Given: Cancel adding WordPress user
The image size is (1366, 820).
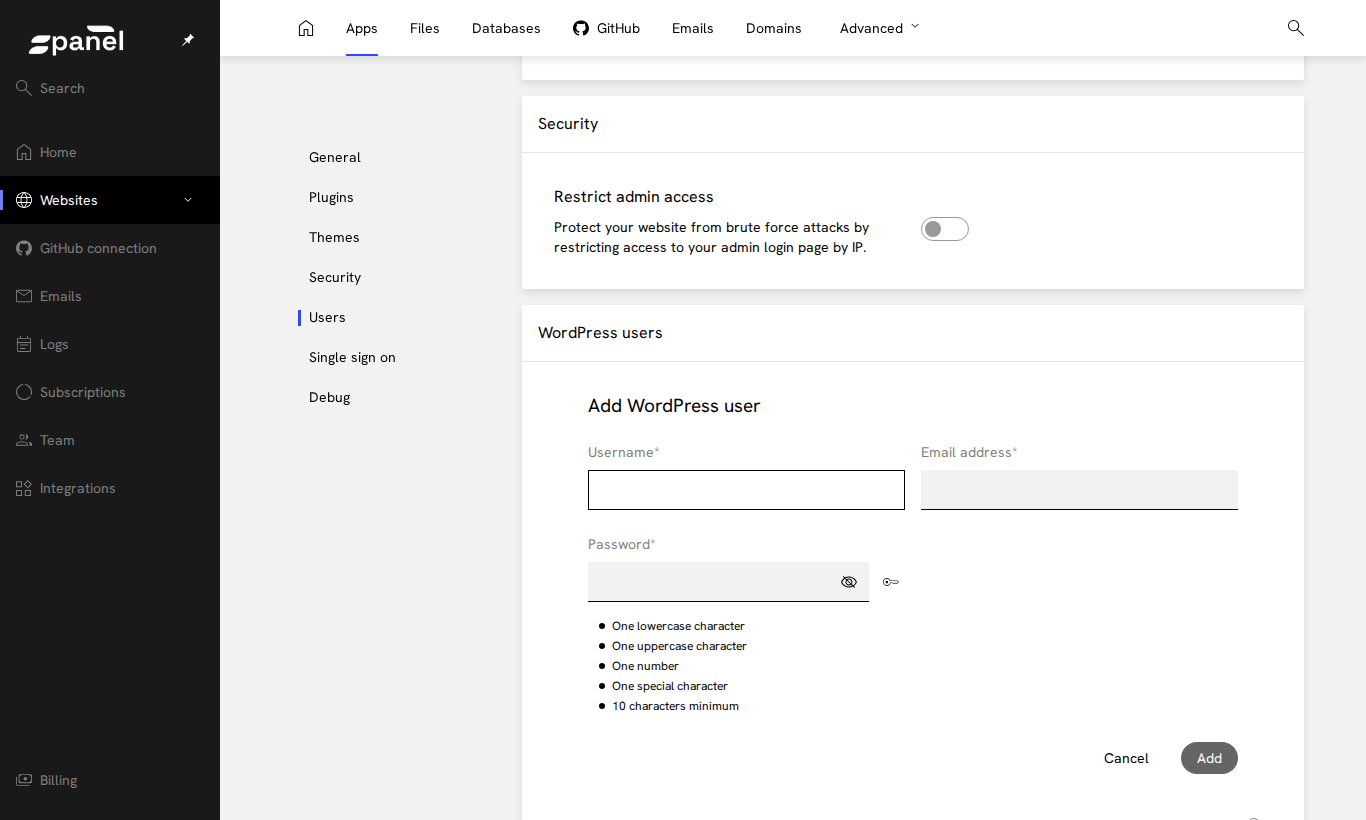Looking at the screenshot, I should [x=1126, y=758].
